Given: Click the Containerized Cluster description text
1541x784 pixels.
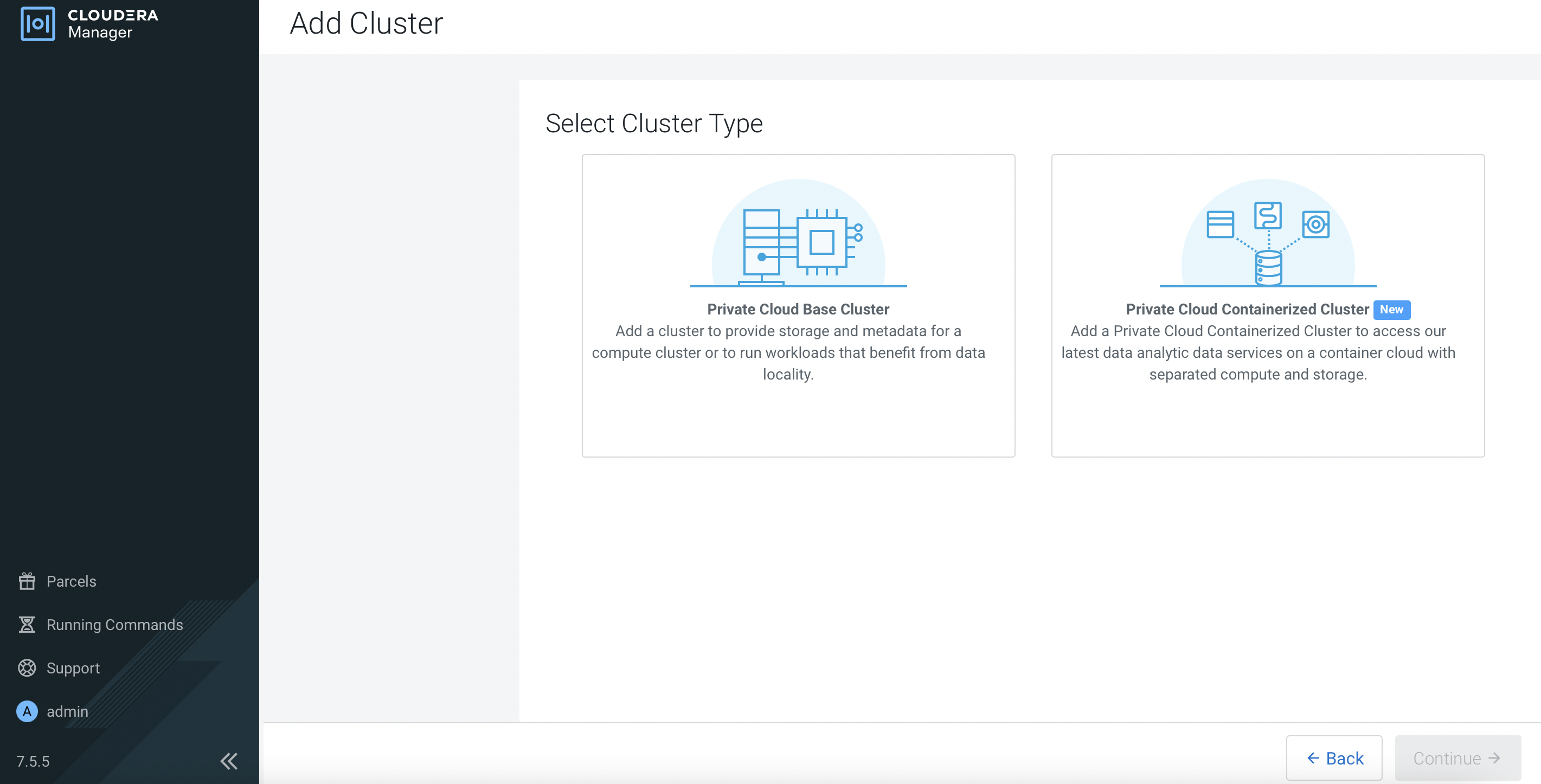Looking at the screenshot, I should [x=1258, y=352].
